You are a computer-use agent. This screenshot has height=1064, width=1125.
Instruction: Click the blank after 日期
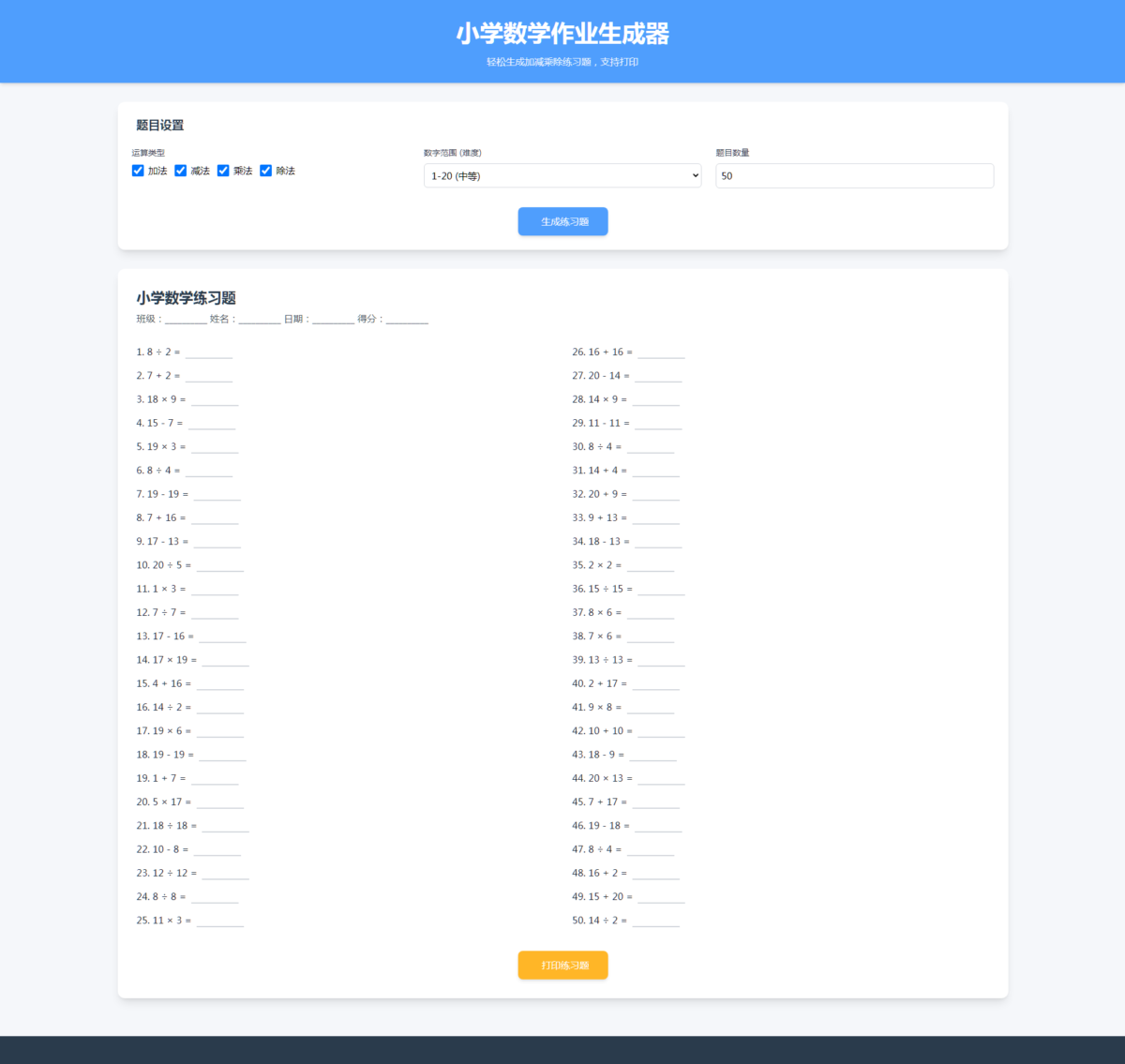pos(333,320)
